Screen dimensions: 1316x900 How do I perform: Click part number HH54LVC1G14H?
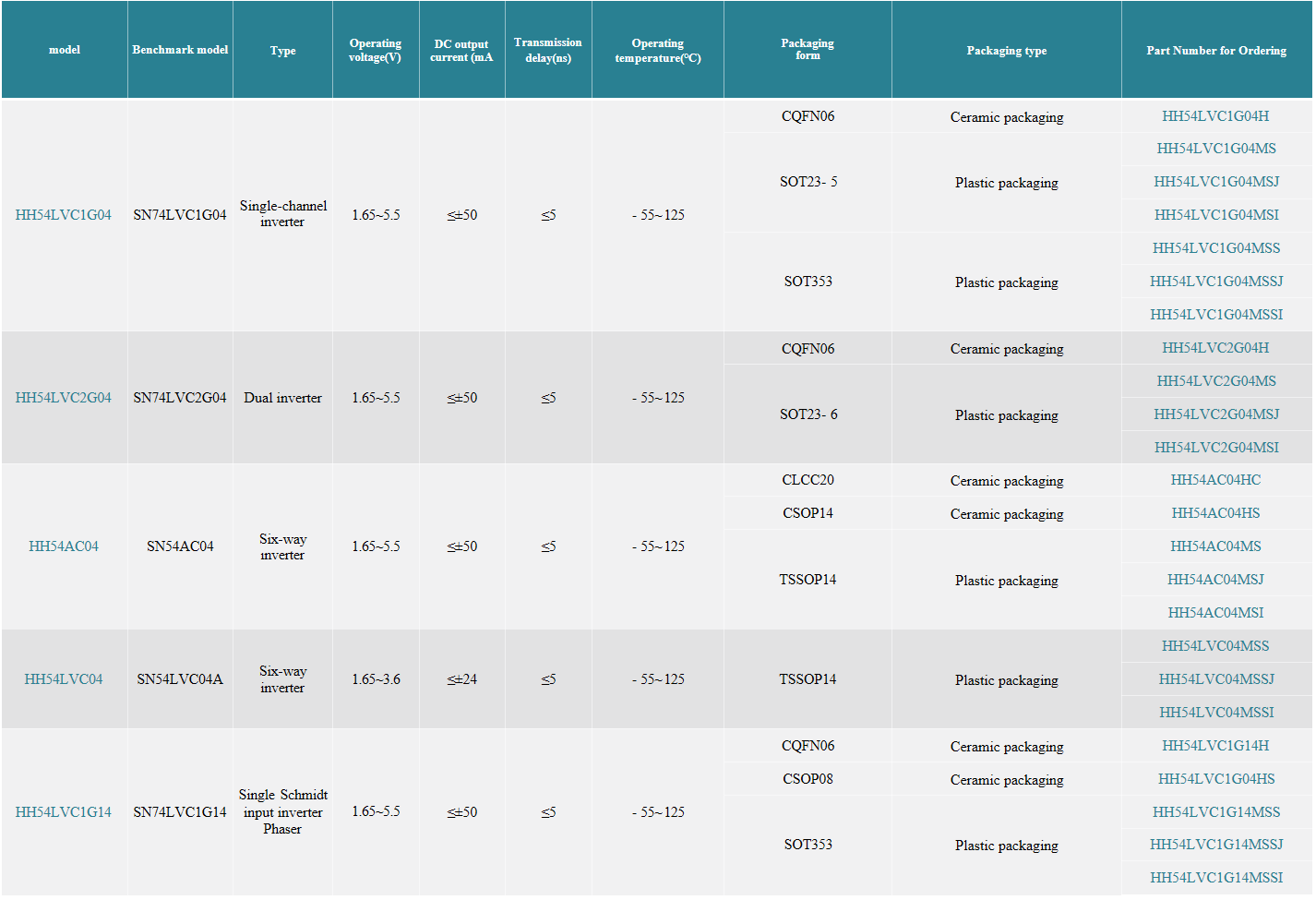coord(1215,746)
